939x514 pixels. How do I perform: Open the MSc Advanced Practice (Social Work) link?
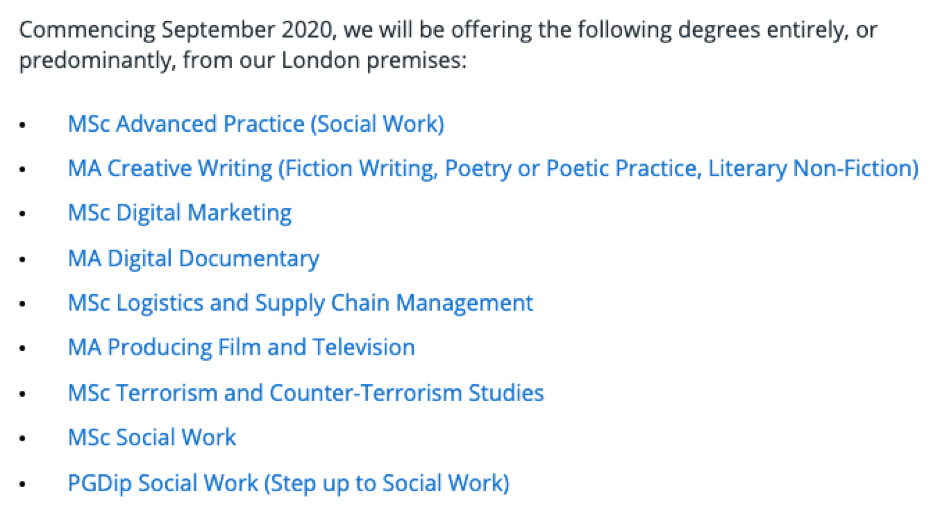coord(256,124)
